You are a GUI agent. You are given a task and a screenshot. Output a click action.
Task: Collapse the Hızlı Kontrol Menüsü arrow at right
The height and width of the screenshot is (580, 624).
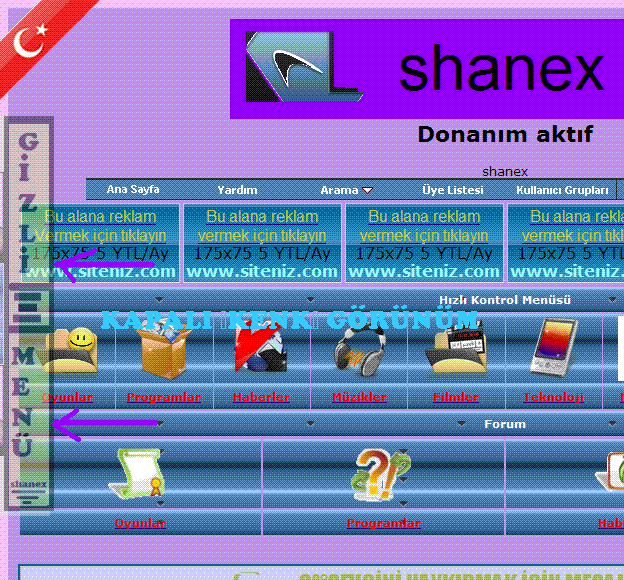612,300
